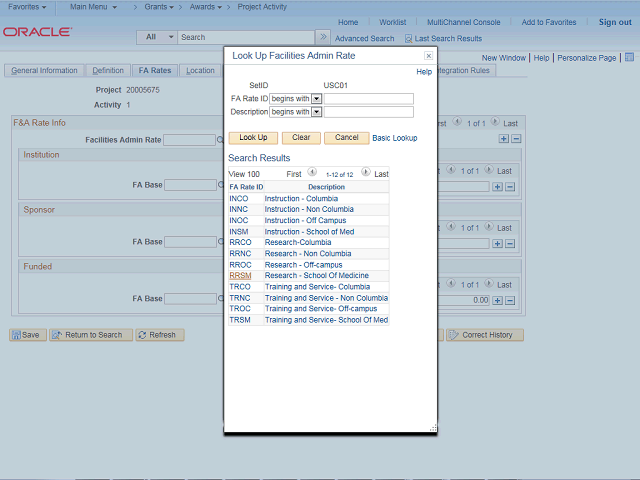640x480 pixels.
Task: Select FA Rate ID TROC
Action: (240, 309)
